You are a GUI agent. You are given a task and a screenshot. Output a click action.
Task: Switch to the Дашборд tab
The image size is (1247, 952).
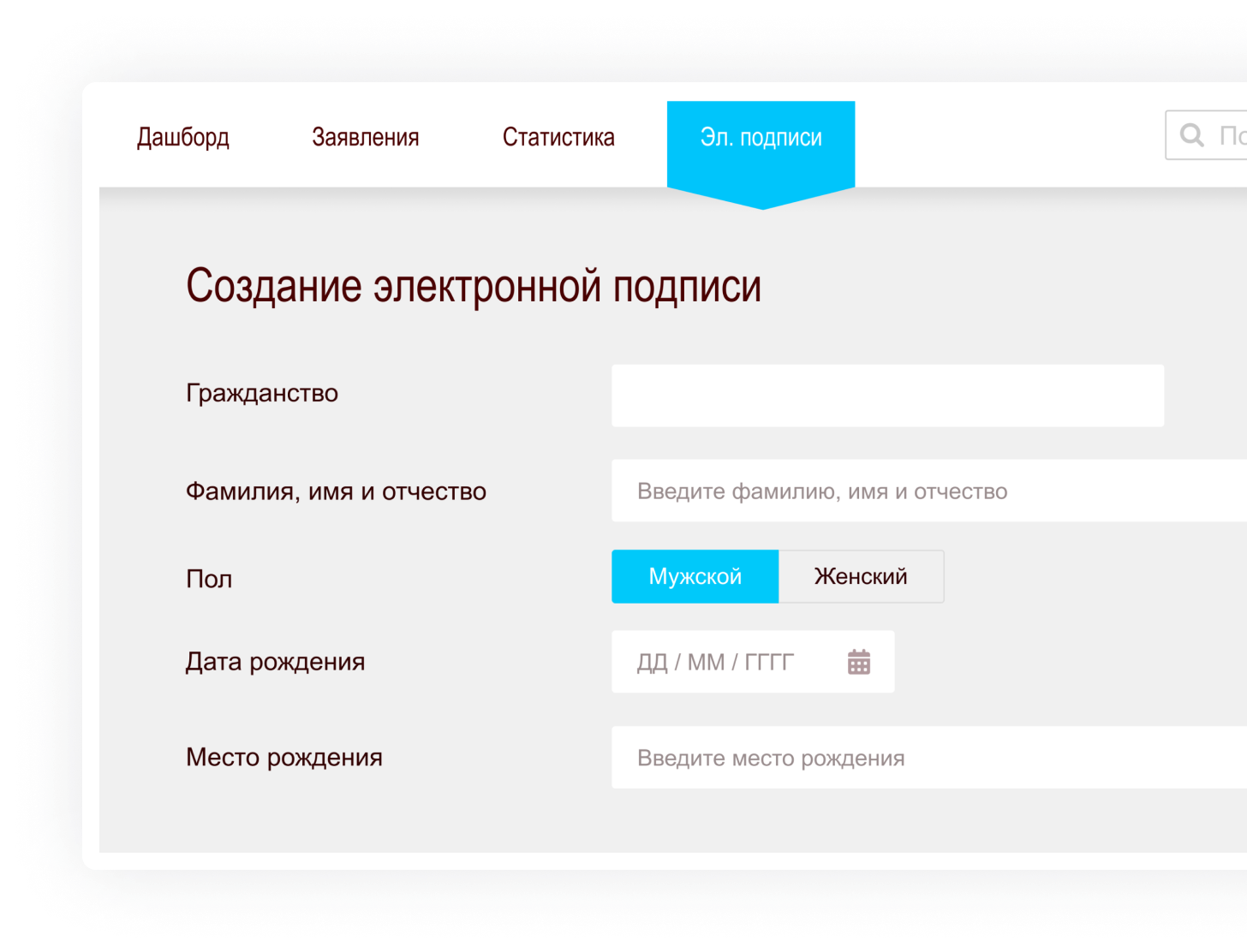(183, 137)
